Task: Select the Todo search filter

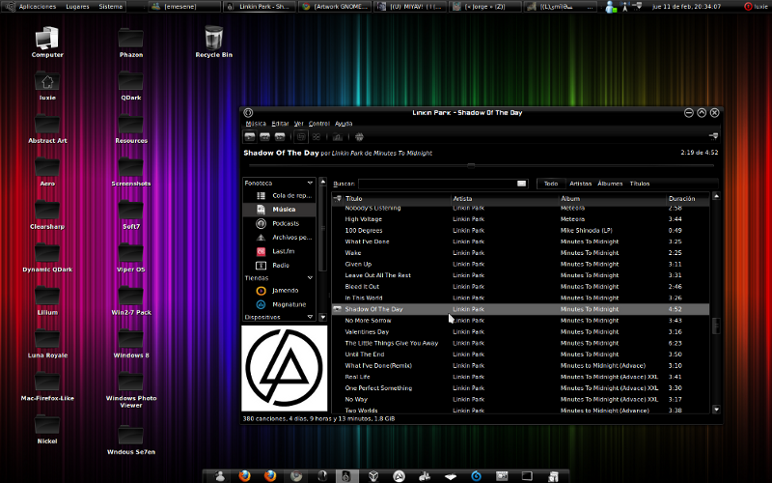Action: [551, 184]
